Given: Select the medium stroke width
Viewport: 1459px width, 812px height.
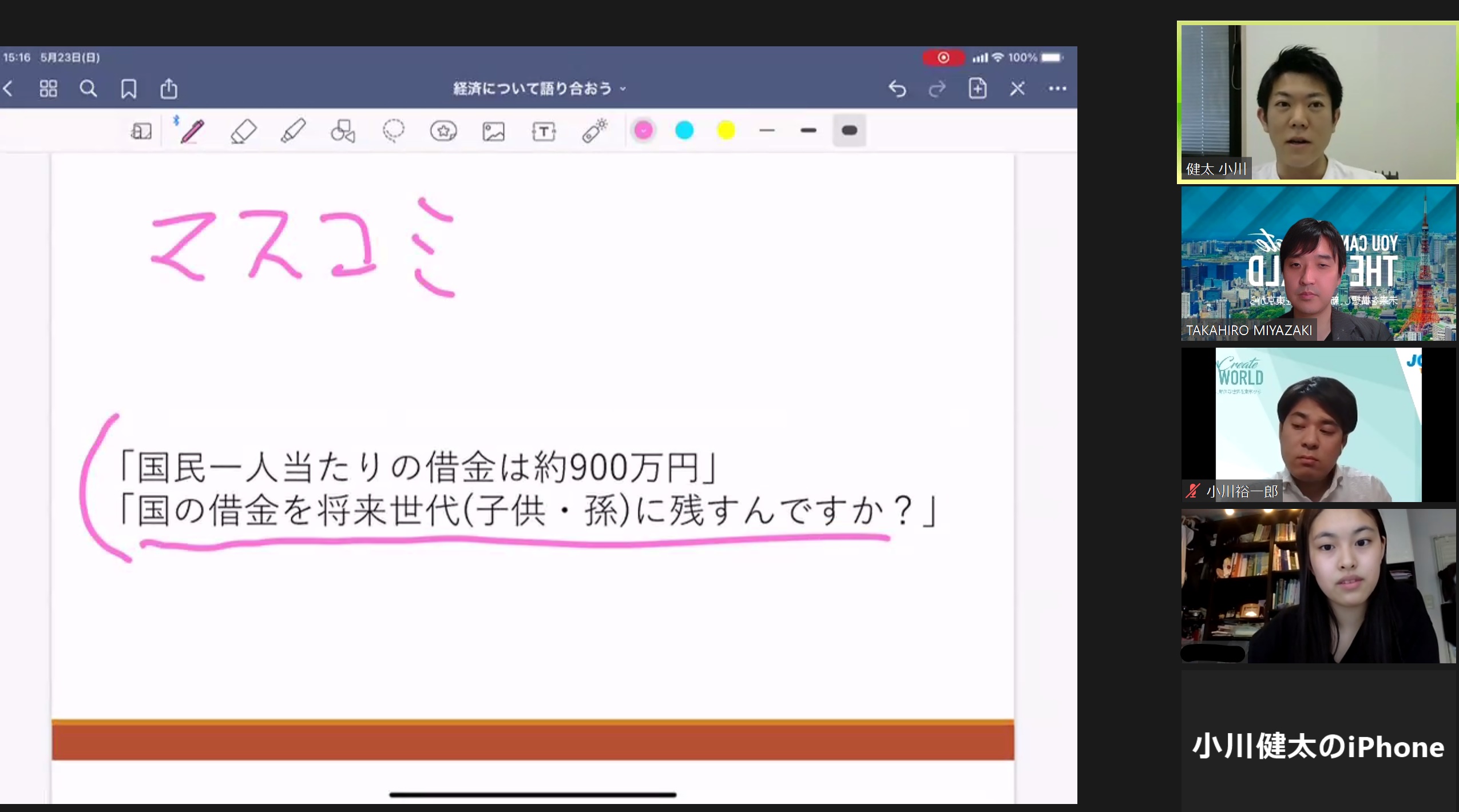Looking at the screenshot, I should click(808, 131).
